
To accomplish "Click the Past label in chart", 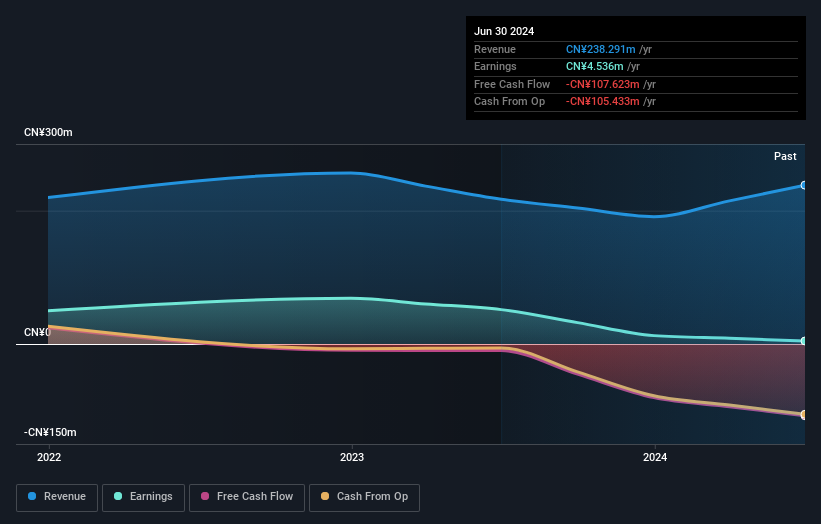I will pyautogui.click(x=785, y=156).
